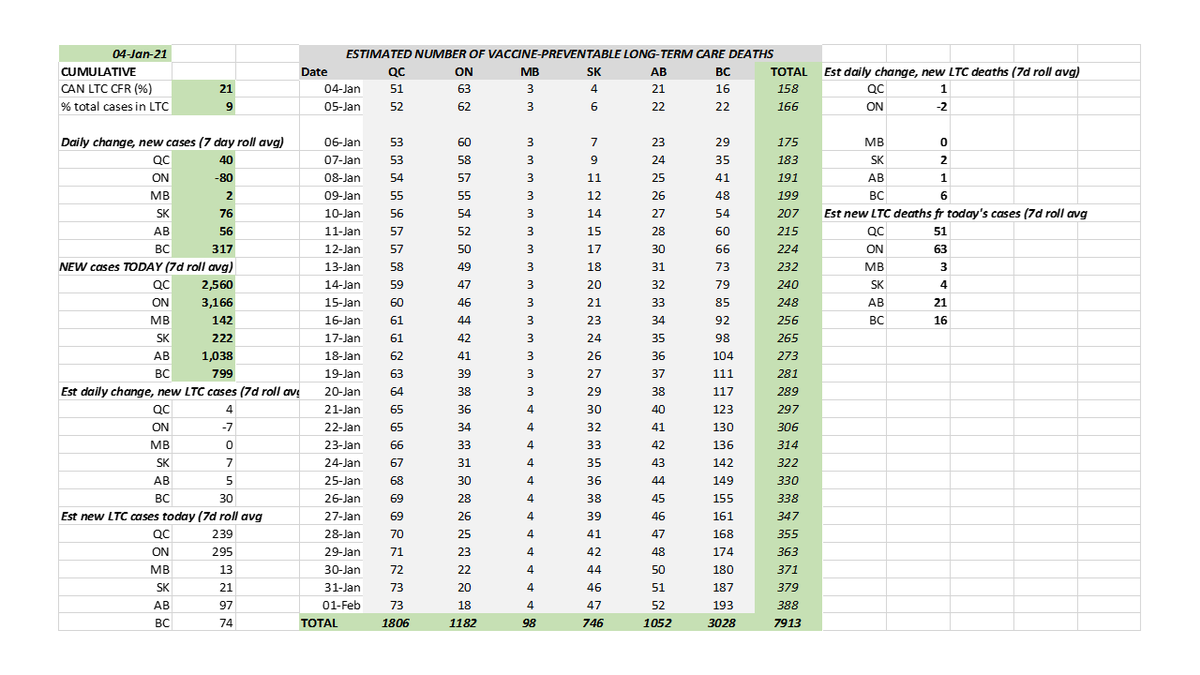Screen dimensions: 1200x675
Task: Click the CUMULATIVE header cell
Action: (115, 71)
